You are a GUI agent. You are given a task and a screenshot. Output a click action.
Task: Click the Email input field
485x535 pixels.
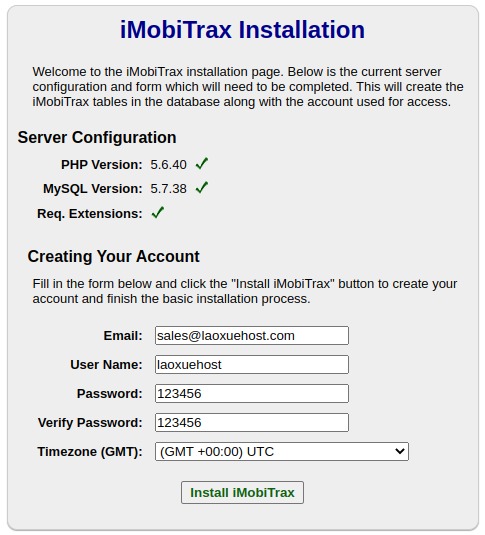(252, 335)
